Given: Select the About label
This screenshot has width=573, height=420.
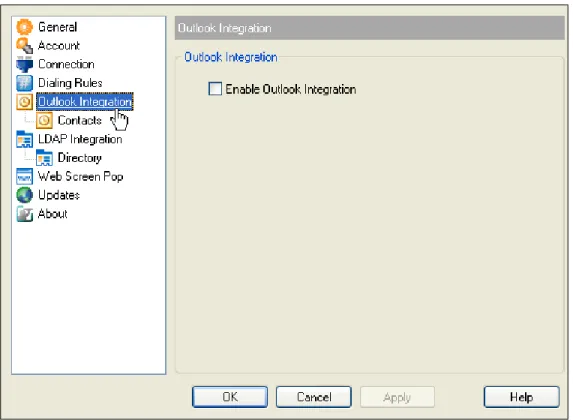Looking at the screenshot, I should (x=53, y=214).
